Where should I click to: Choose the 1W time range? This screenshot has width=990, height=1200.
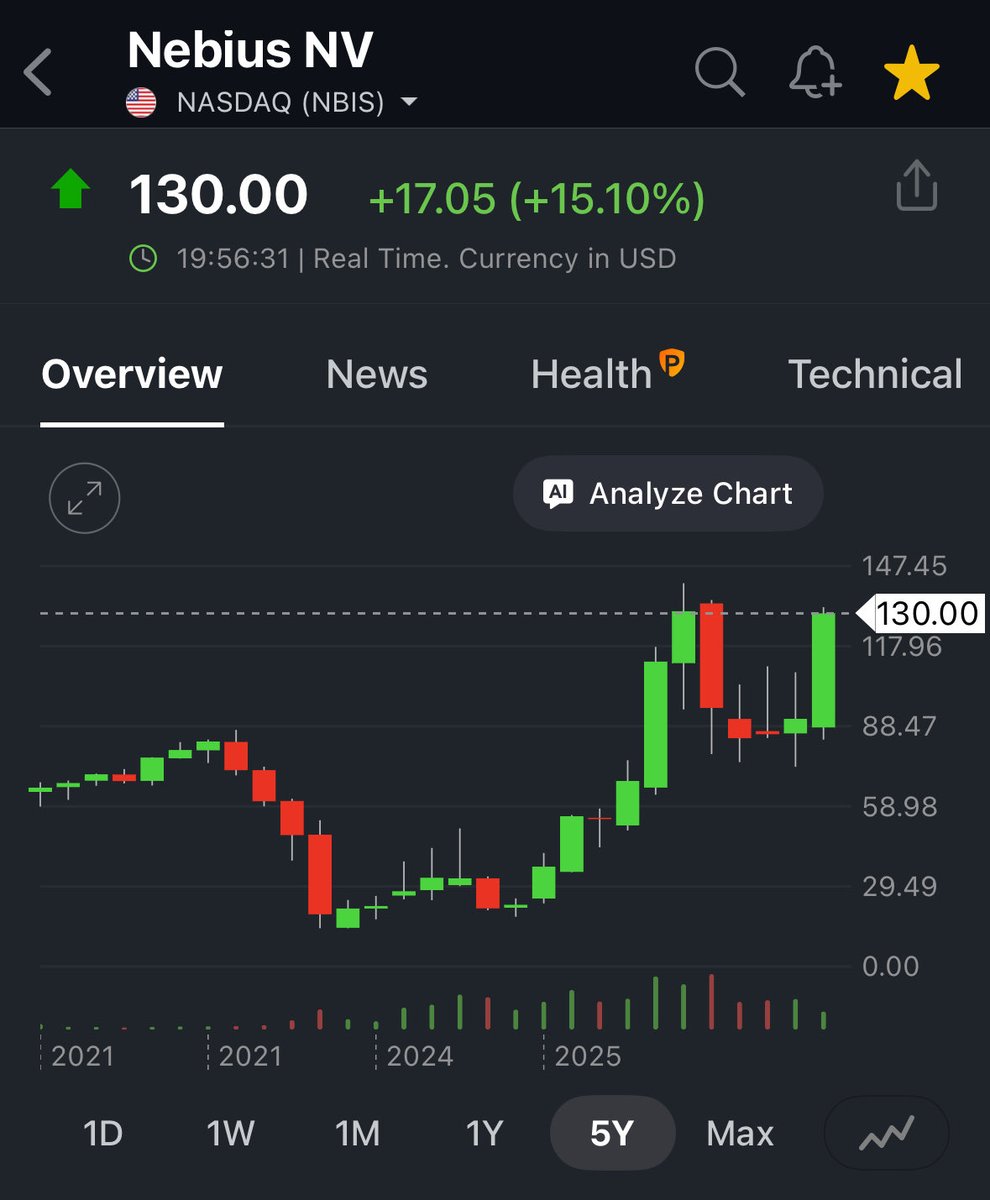tap(231, 1133)
